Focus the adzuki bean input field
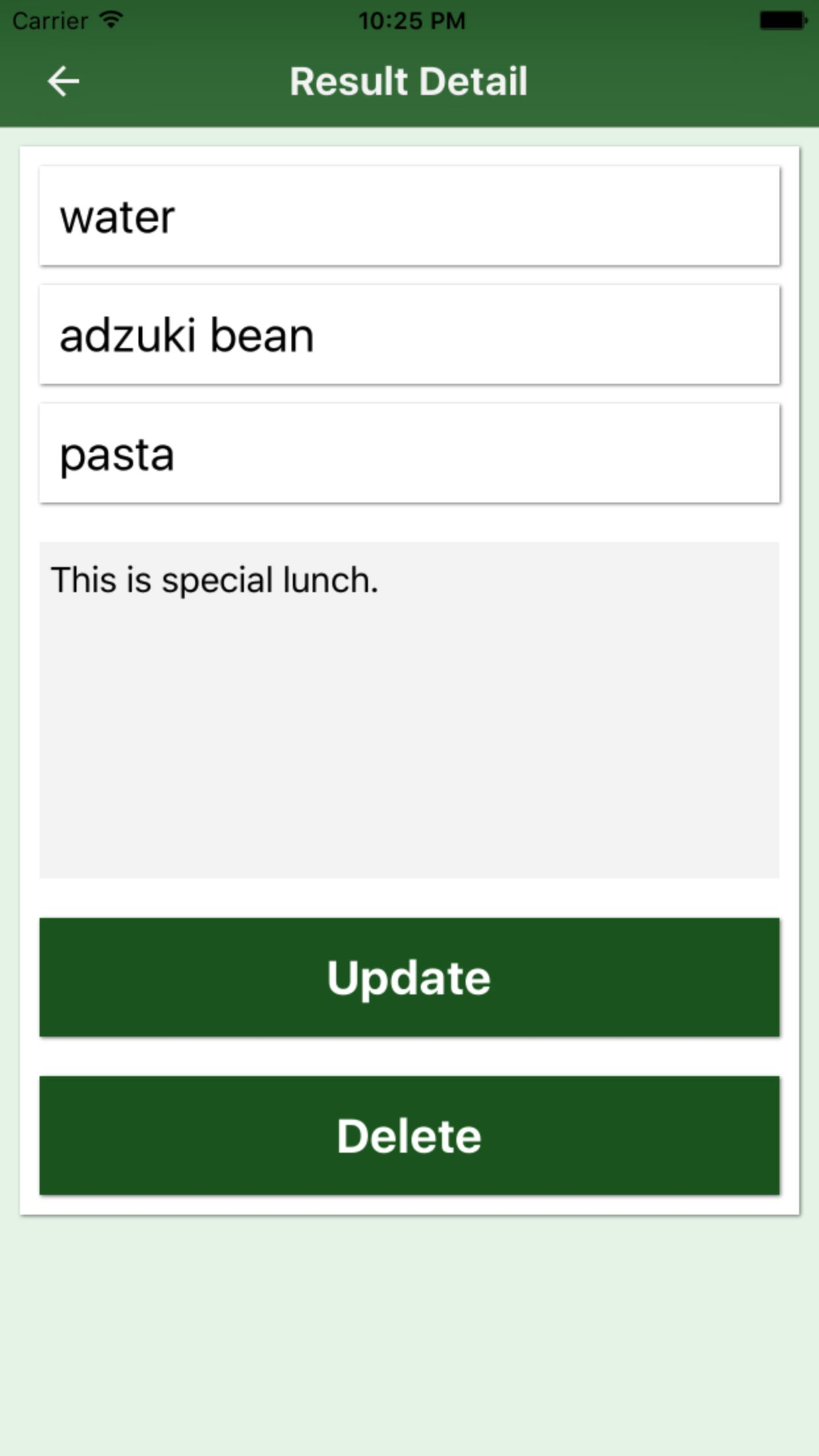The image size is (819, 1456). [409, 335]
